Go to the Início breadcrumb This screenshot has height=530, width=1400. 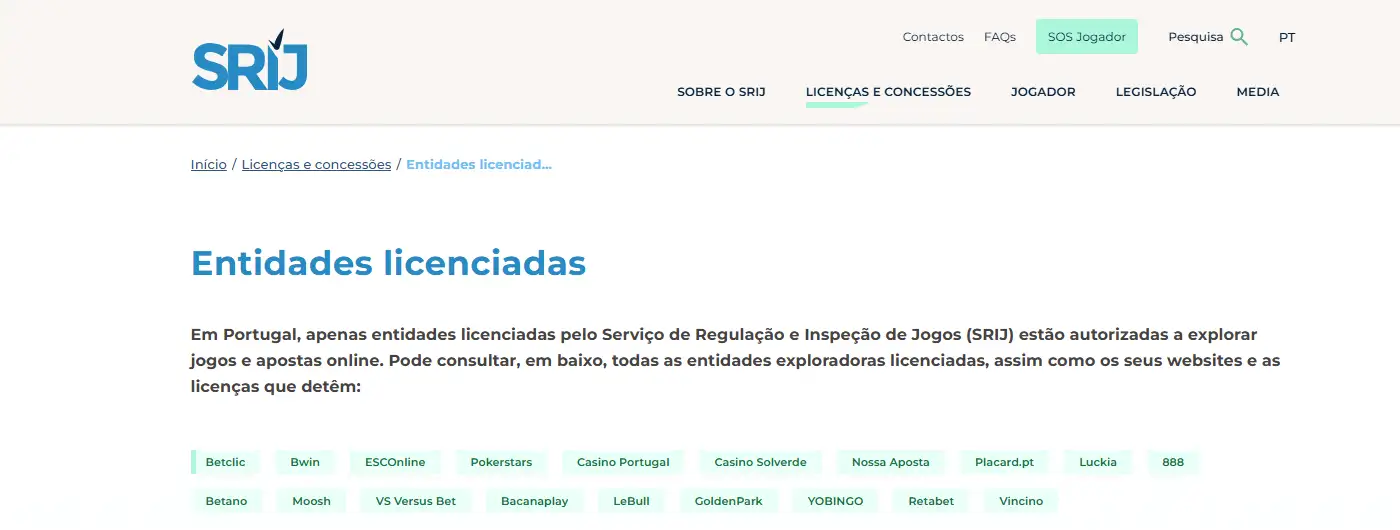[209, 164]
